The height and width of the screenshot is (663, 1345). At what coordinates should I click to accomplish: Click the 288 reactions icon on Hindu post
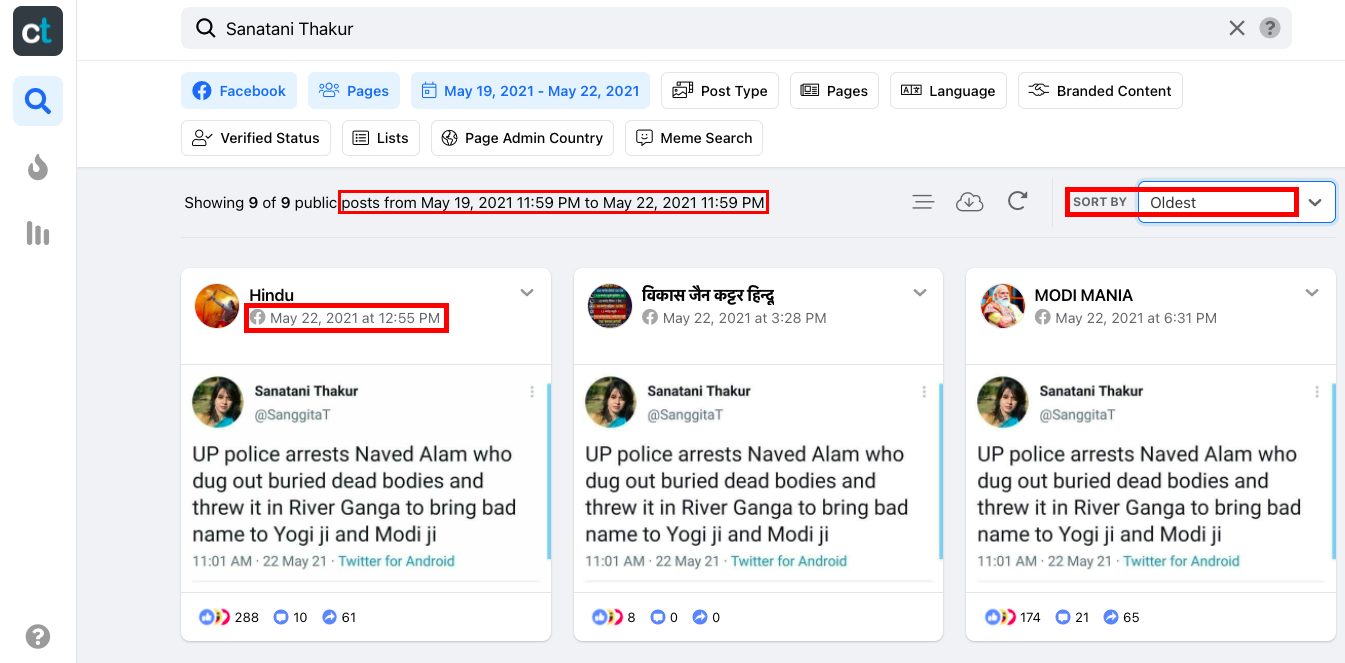215,617
